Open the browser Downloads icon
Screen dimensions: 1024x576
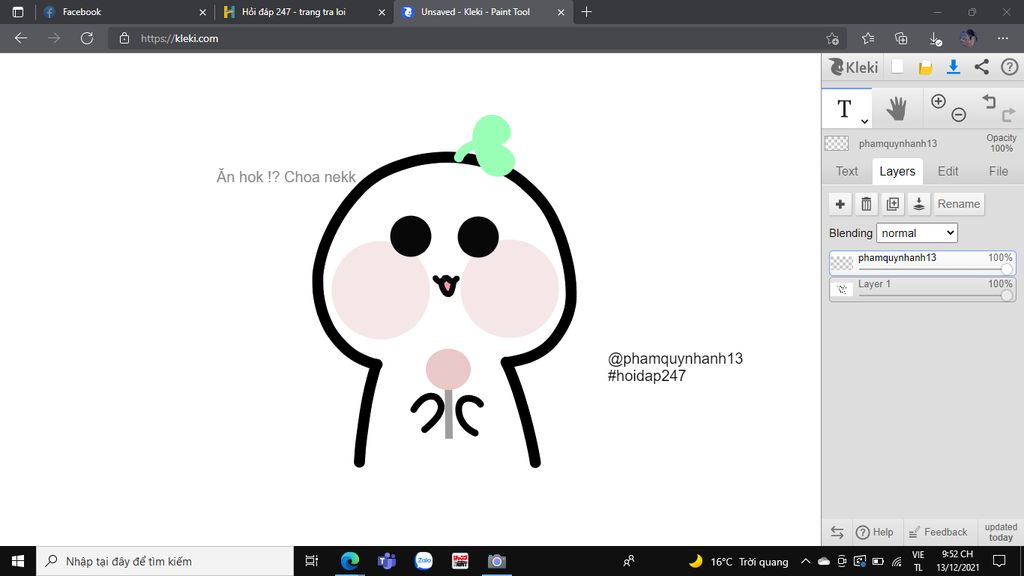tap(935, 39)
